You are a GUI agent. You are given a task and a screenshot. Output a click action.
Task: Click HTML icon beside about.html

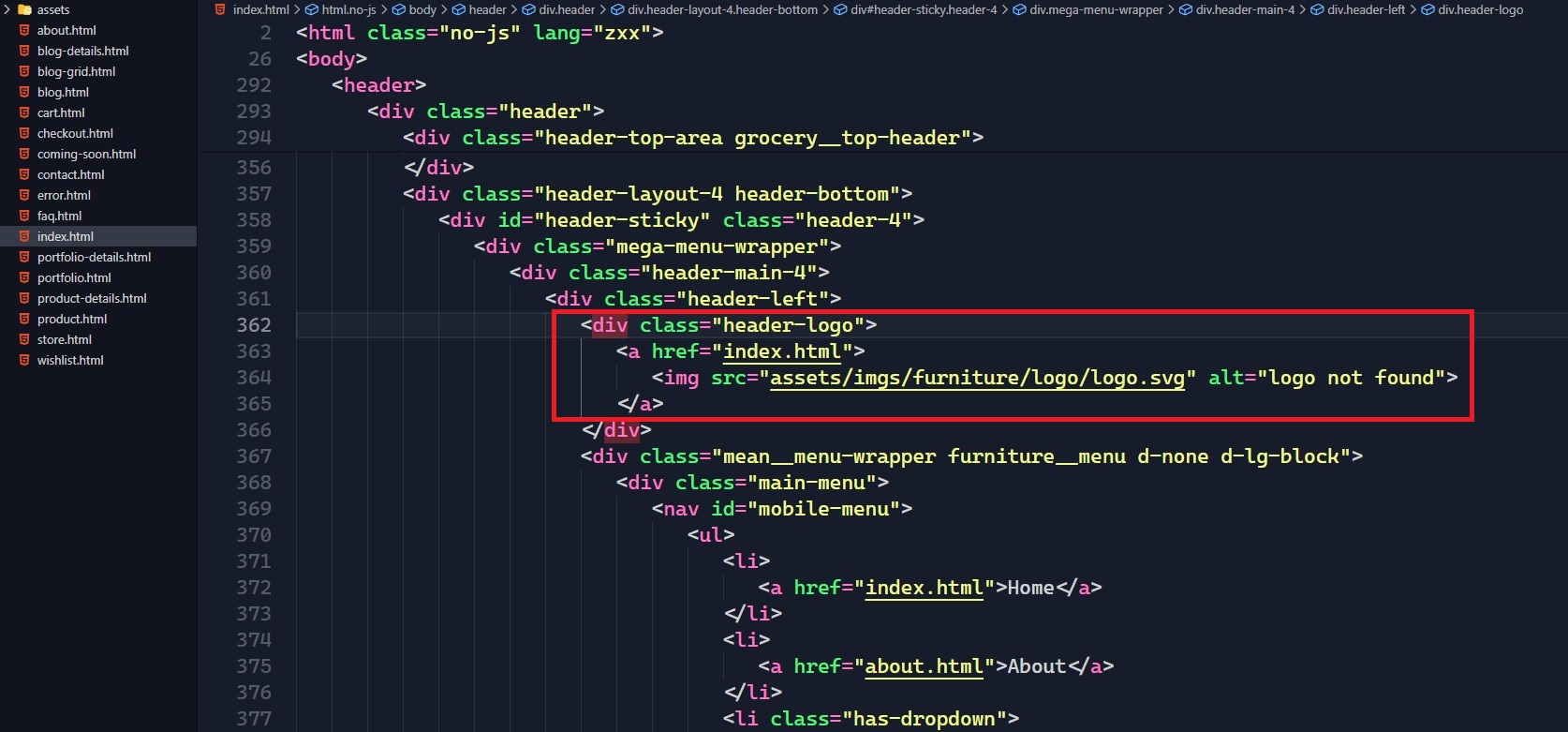tap(24, 30)
